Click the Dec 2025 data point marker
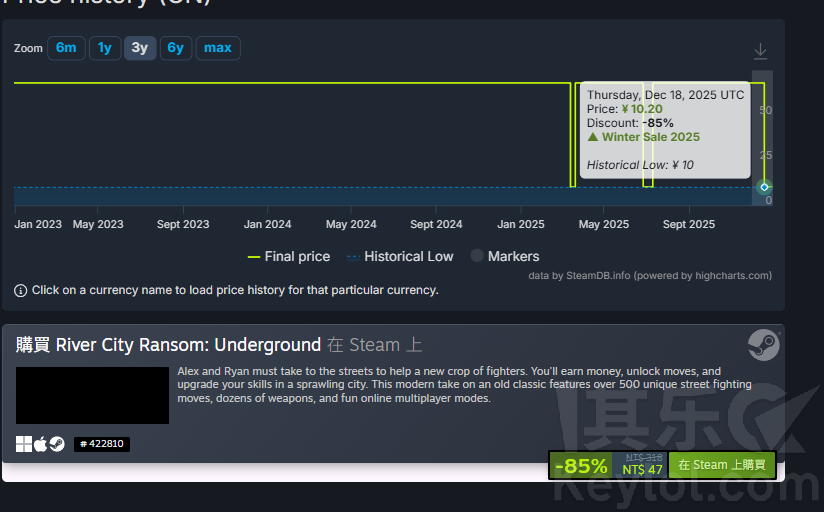Image resolution: width=824 pixels, height=512 pixels. (x=764, y=187)
